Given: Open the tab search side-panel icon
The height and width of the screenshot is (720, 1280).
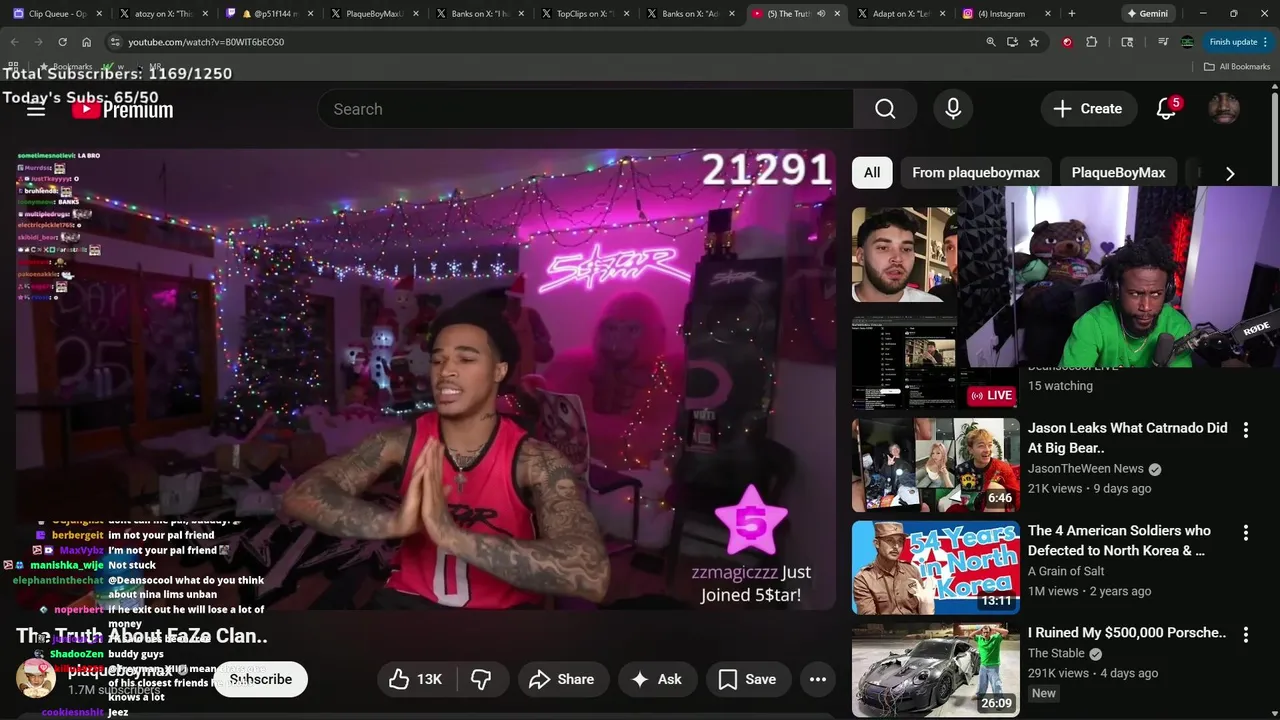Looking at the screenshot, I should point(1127,42).
